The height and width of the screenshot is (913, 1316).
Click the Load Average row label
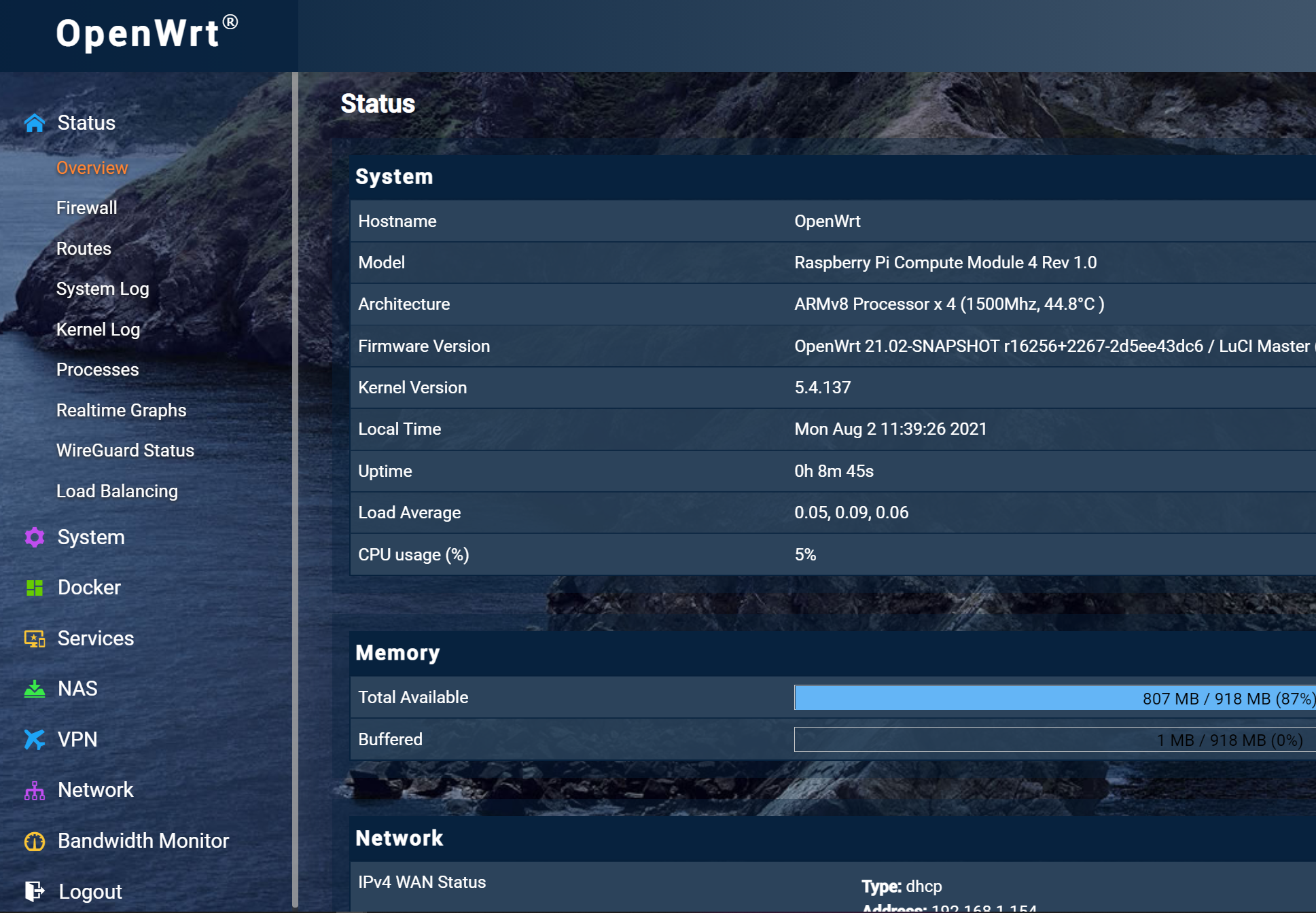[x=409, y=513]
